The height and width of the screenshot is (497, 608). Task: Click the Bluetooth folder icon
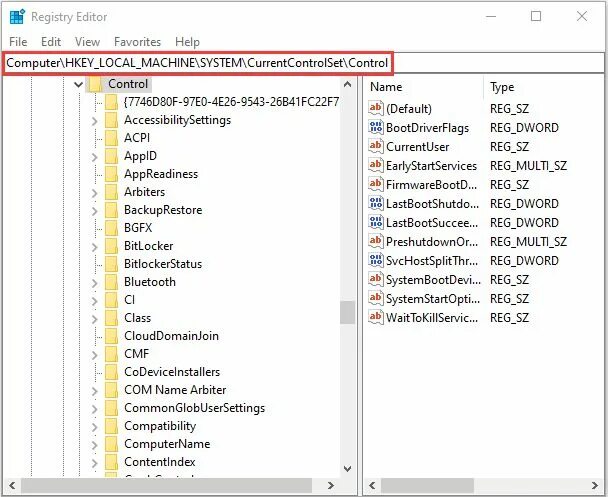[111, 282]
